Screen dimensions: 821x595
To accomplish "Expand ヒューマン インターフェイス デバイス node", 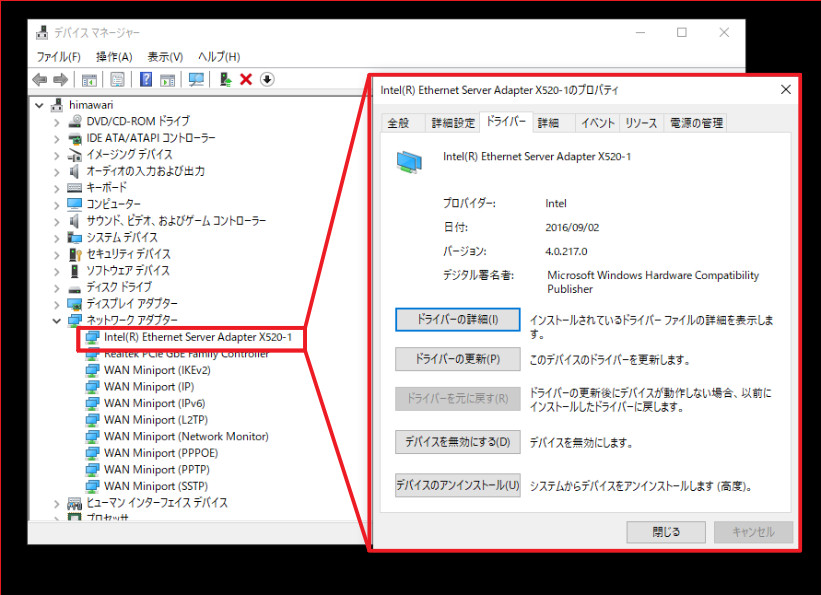I will (57, 503).
